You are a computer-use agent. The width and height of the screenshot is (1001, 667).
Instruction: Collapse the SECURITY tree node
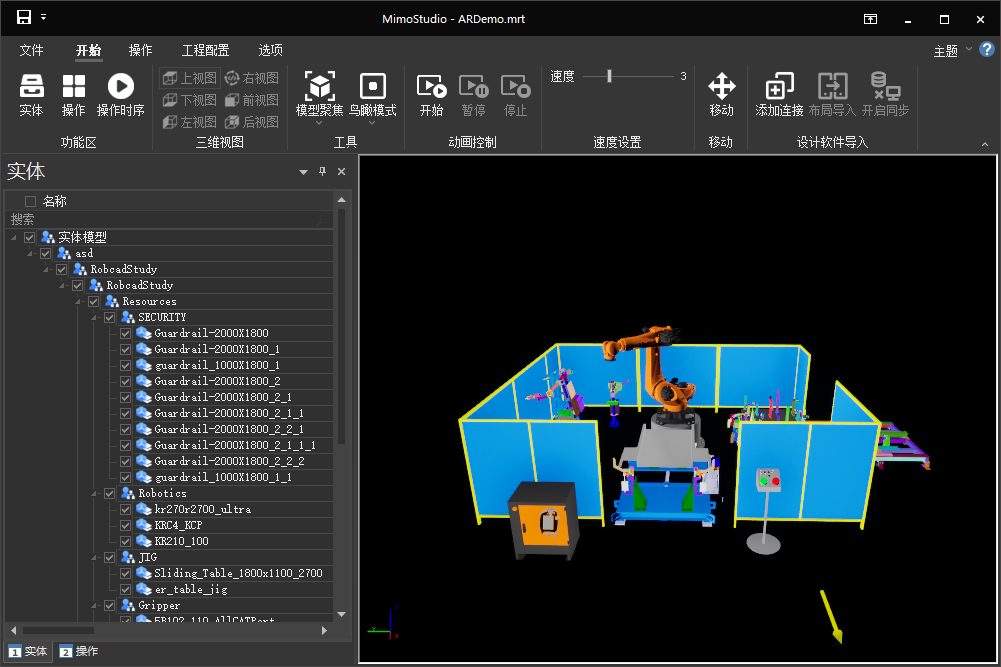94,317
